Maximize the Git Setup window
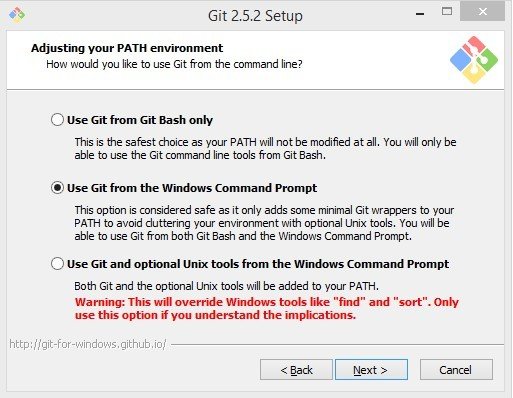The width and height of the screenshot is (513, 398). coord(447,12)
